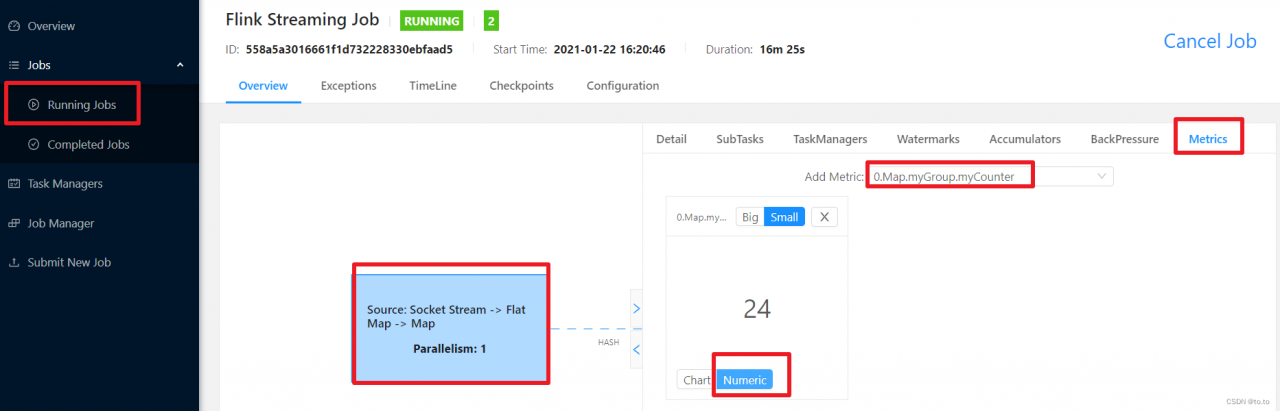Click the Overview dashboard icon in sidebar

[x=14, y=26]
